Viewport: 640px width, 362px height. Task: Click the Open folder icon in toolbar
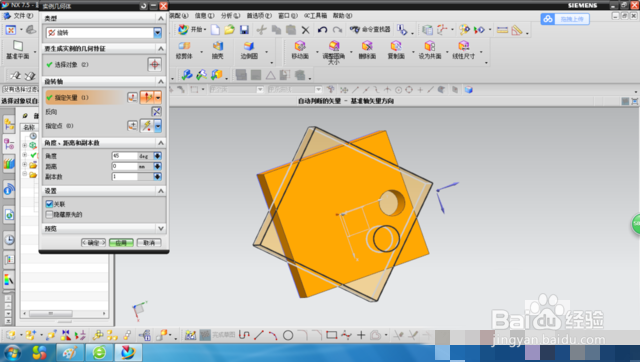229,30
